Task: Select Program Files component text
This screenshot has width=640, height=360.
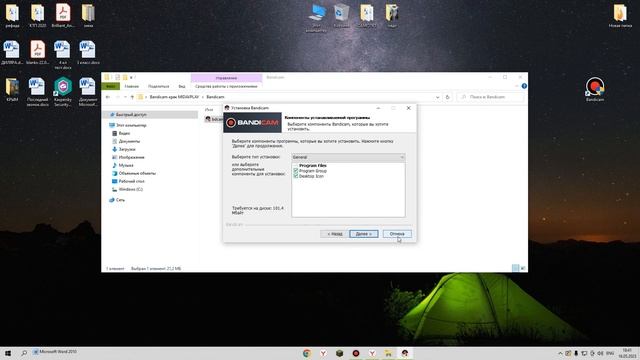Action: 313,166
